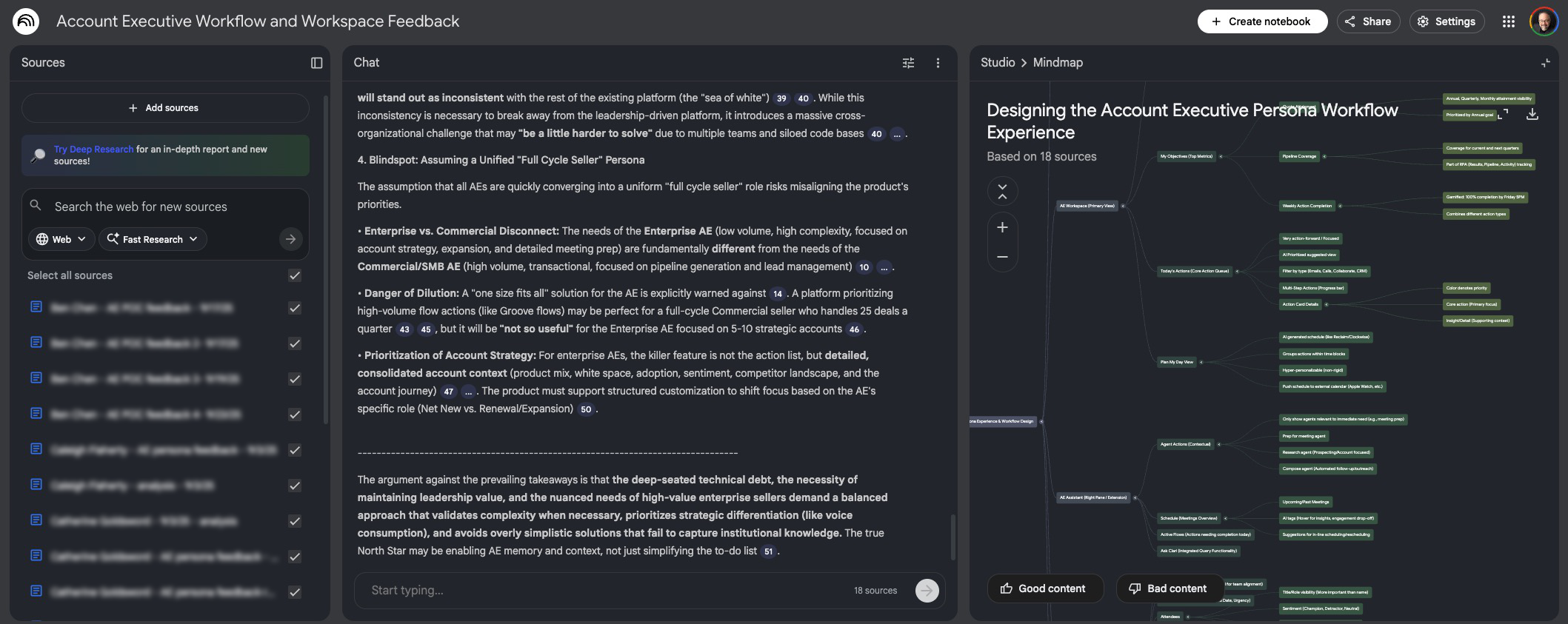Collapse the Plan My Day View node
The width and height of the screenshot is (1568, 624).
point(1201,362)
